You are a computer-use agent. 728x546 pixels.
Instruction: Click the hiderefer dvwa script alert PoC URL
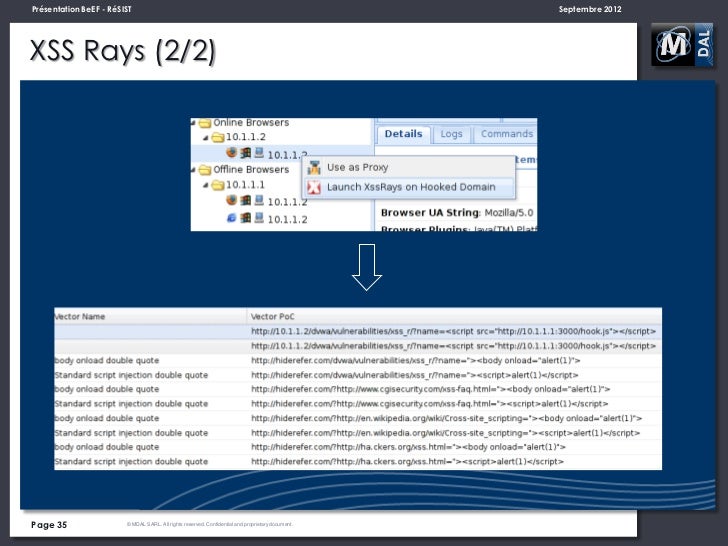click(415, 375)
